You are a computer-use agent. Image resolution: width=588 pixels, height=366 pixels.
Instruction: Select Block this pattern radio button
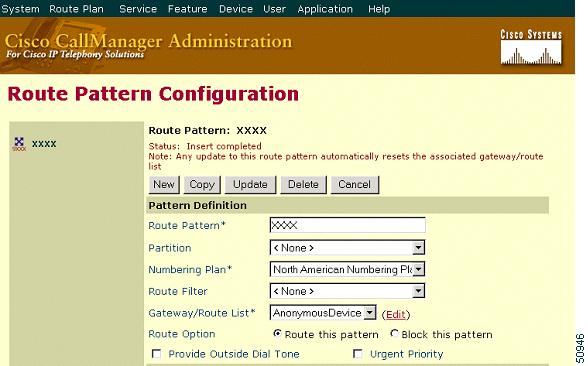tap(394, 333)
